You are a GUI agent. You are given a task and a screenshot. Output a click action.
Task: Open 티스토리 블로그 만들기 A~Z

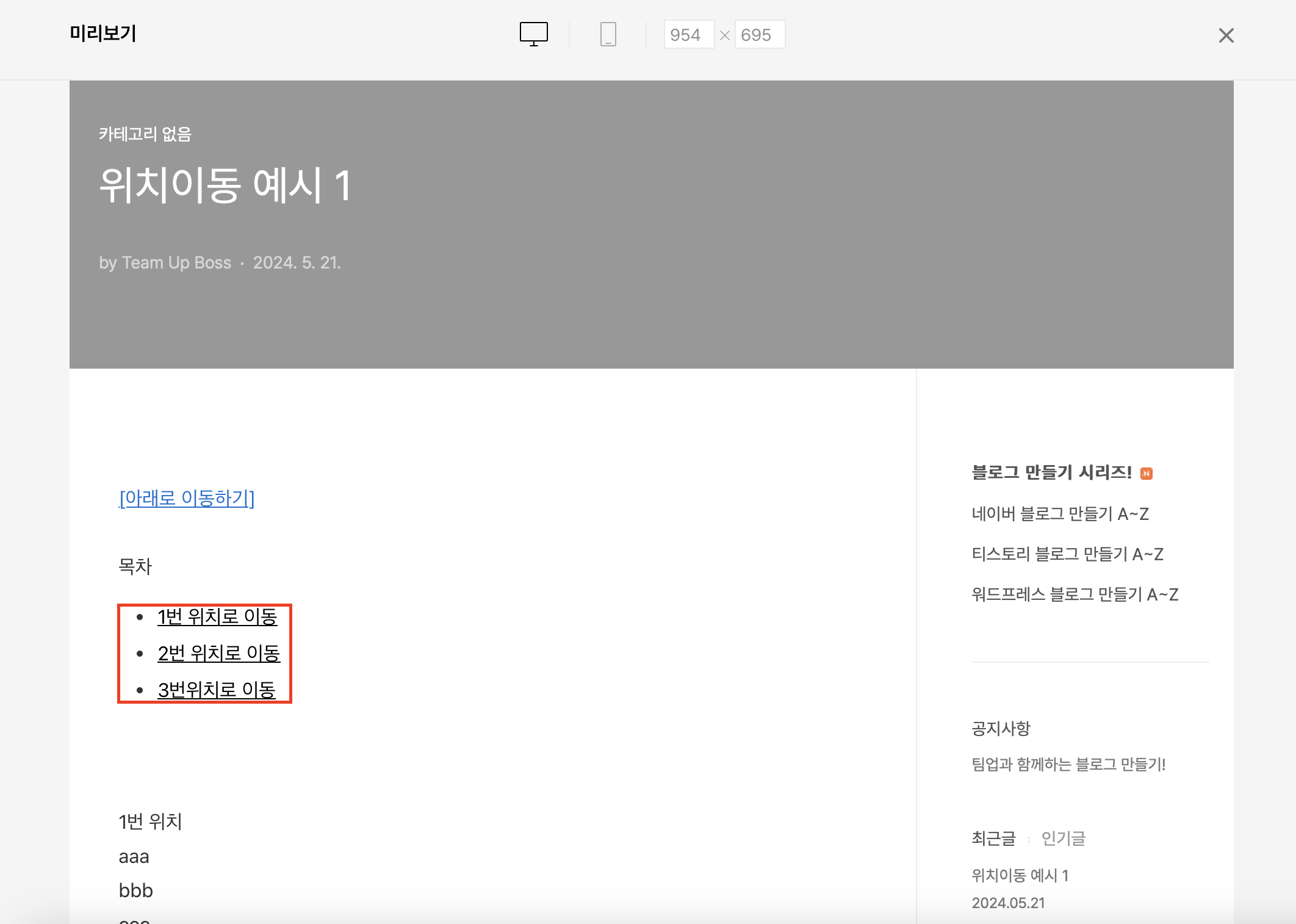[1067, 554]
